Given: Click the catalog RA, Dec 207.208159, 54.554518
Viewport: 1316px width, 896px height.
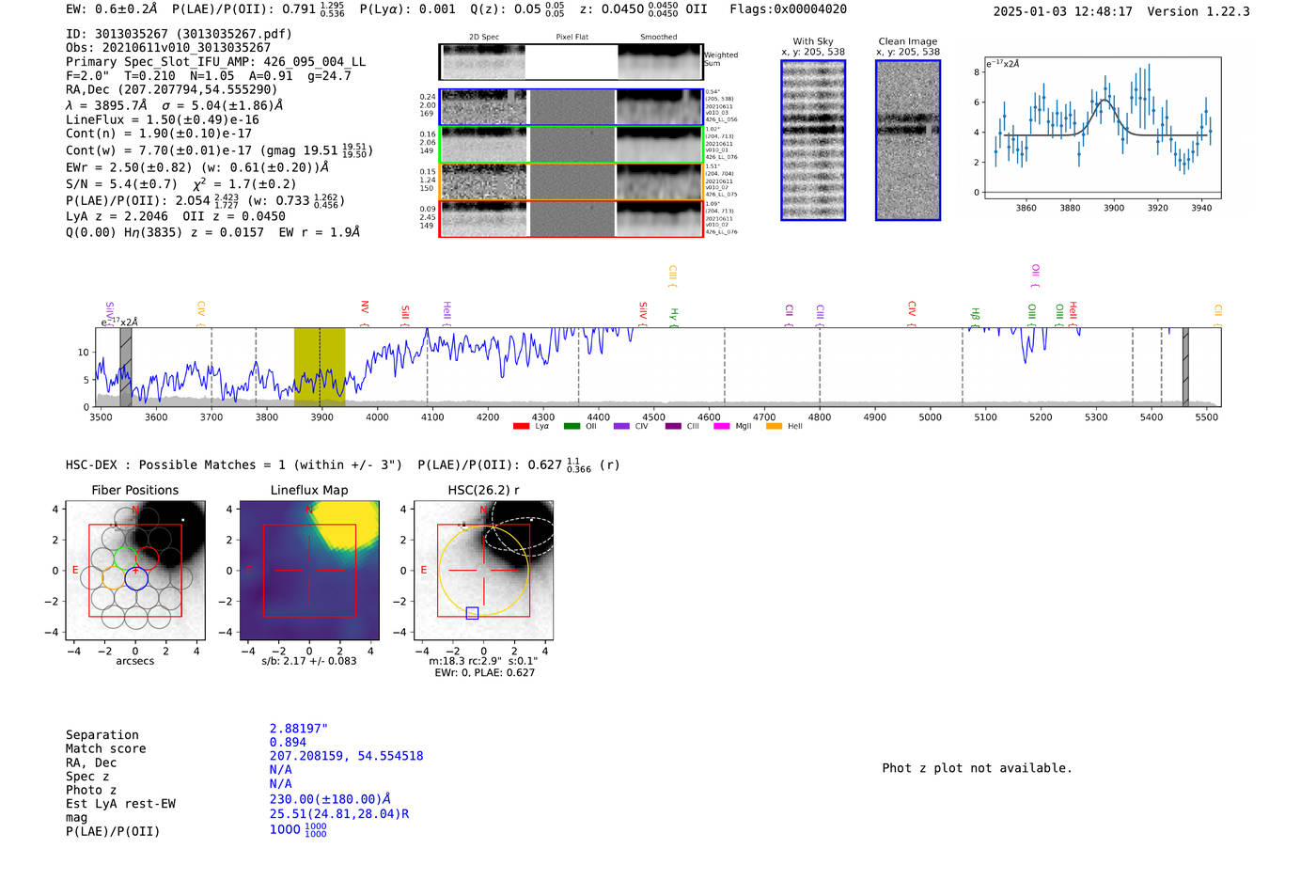Looking at the screenshot, I should [x=346, y=756].
